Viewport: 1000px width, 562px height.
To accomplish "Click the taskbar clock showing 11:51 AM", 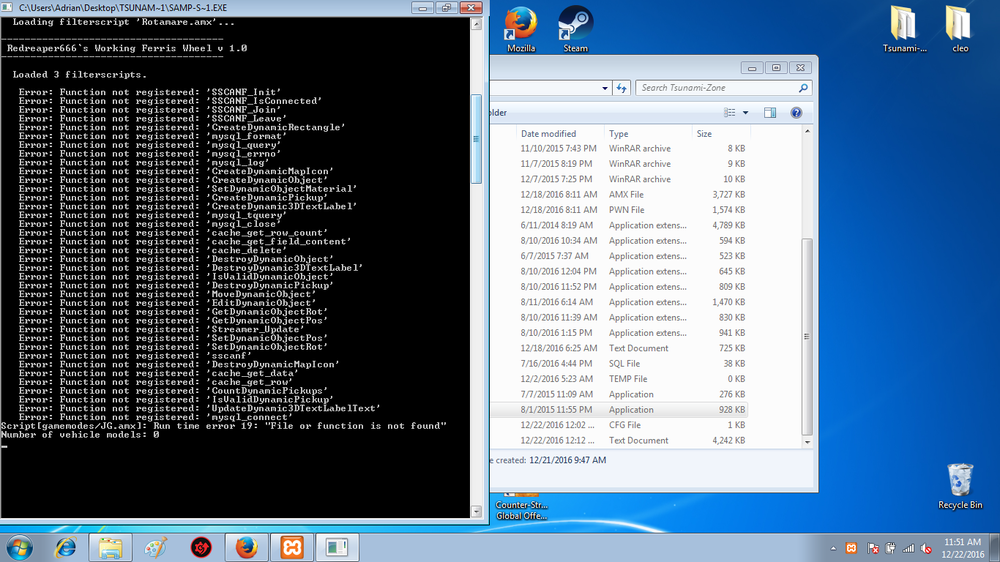I will 962,548.
